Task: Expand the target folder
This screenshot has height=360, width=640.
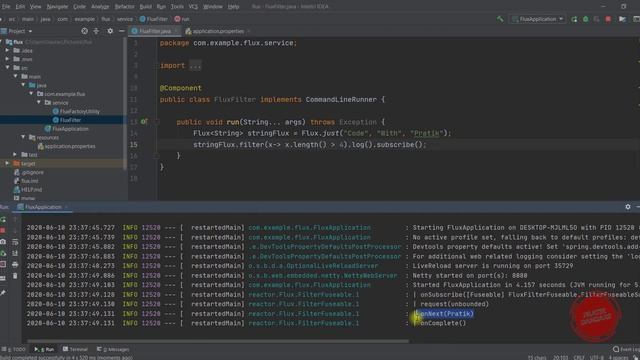Action: (x=7, y=163)
